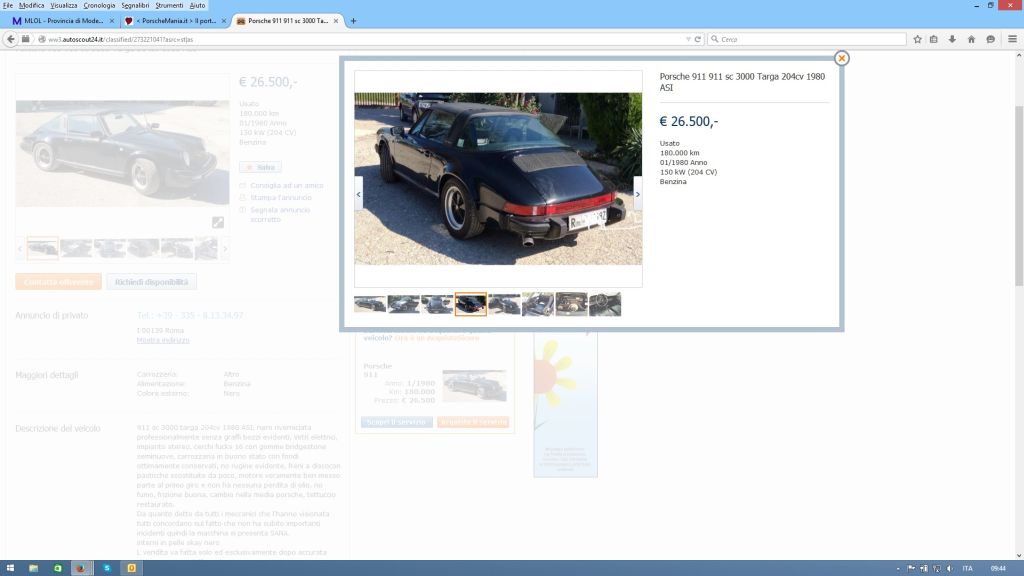Select sixth thumbnail showing open hood
1024x576 pixels.
tap(537, 304)
